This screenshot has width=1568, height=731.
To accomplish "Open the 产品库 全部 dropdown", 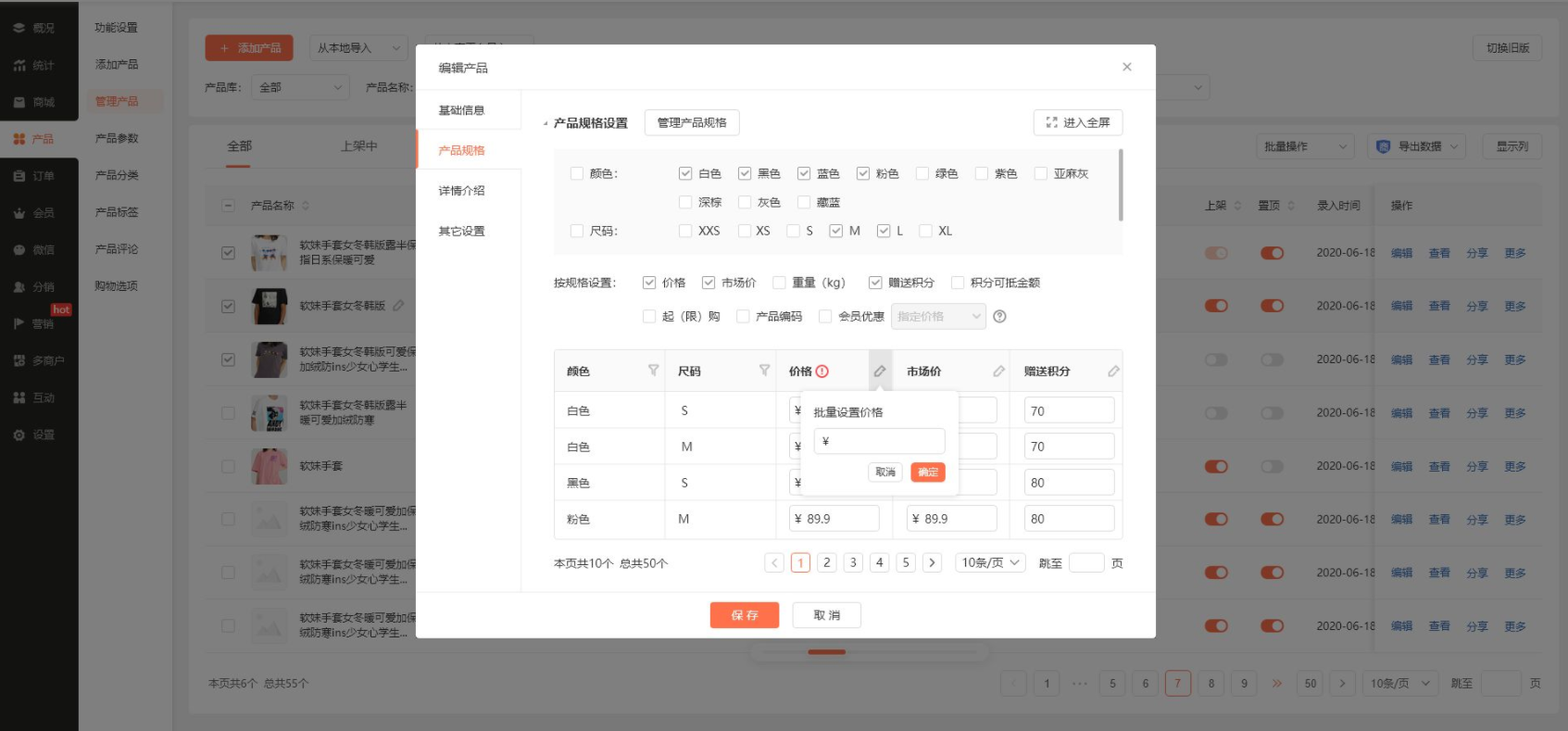I will click(300, 87).
